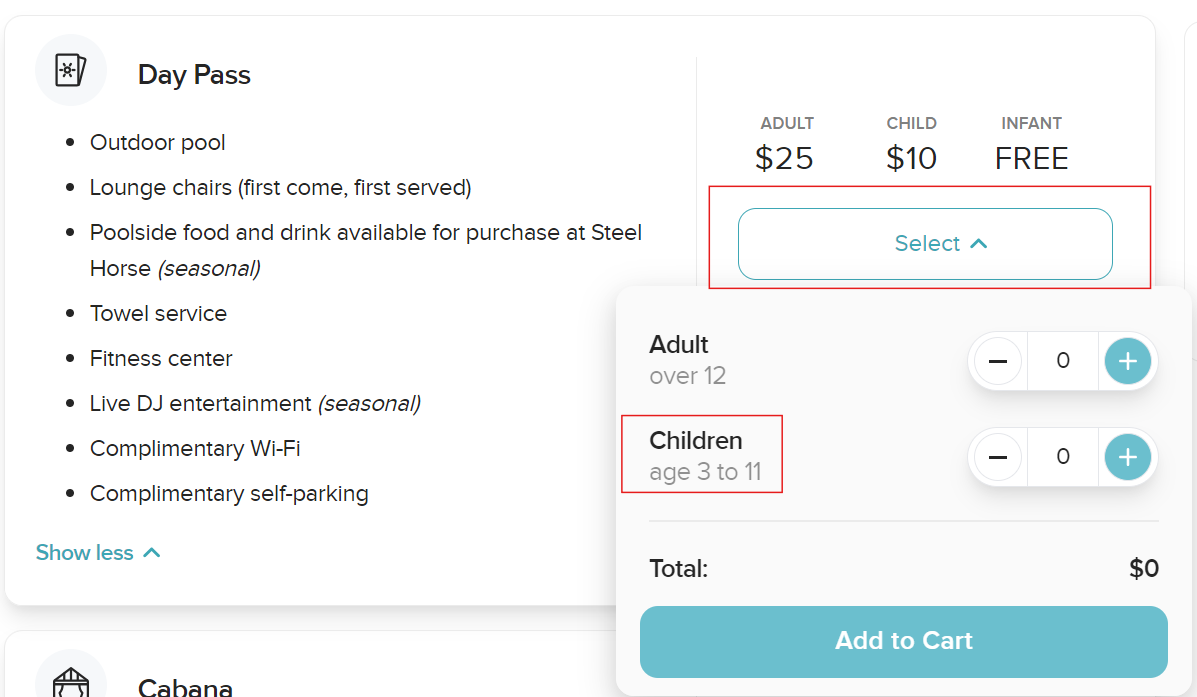
Task: Click the Total $0 amount
Action: 1143,569
